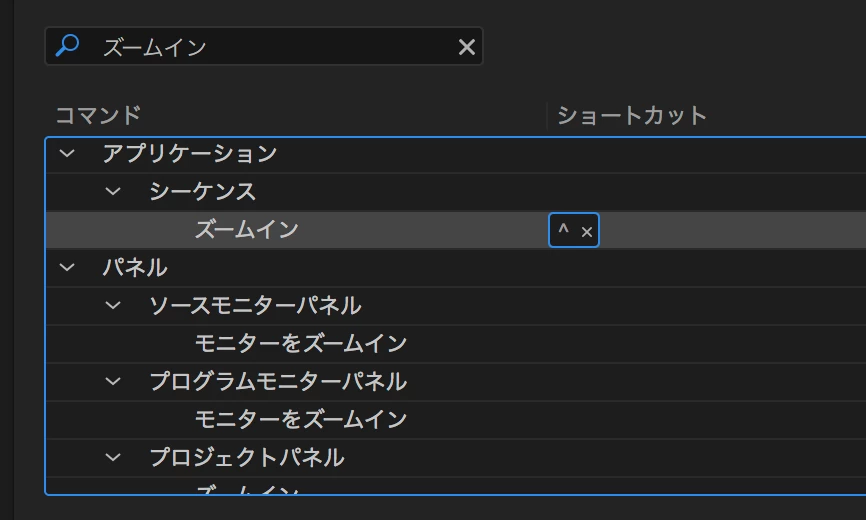866x520 pixels.
Task: Click the コマンド column header
Action: (98, 115)
